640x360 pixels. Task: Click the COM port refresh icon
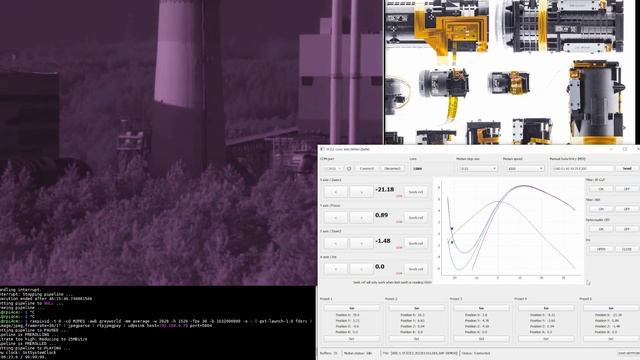coord(349,168)
